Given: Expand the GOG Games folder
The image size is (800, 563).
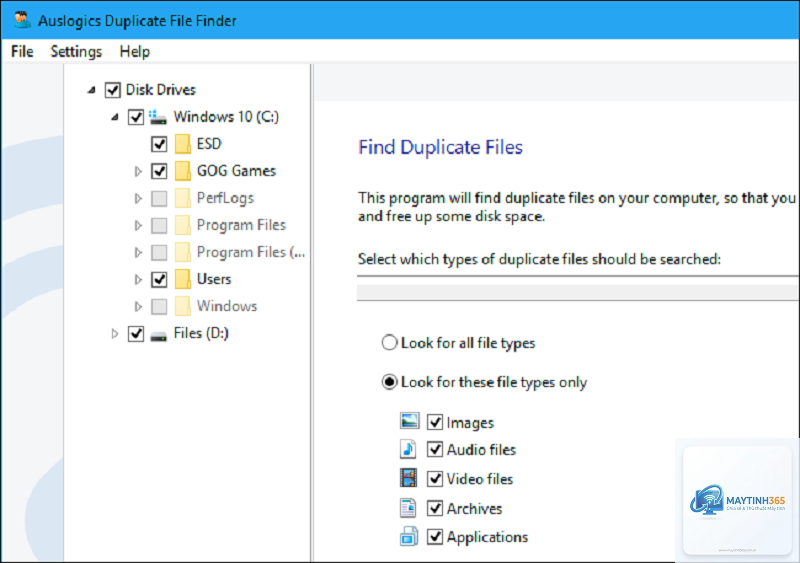Looking at the screenshot, I should [138, 172].
